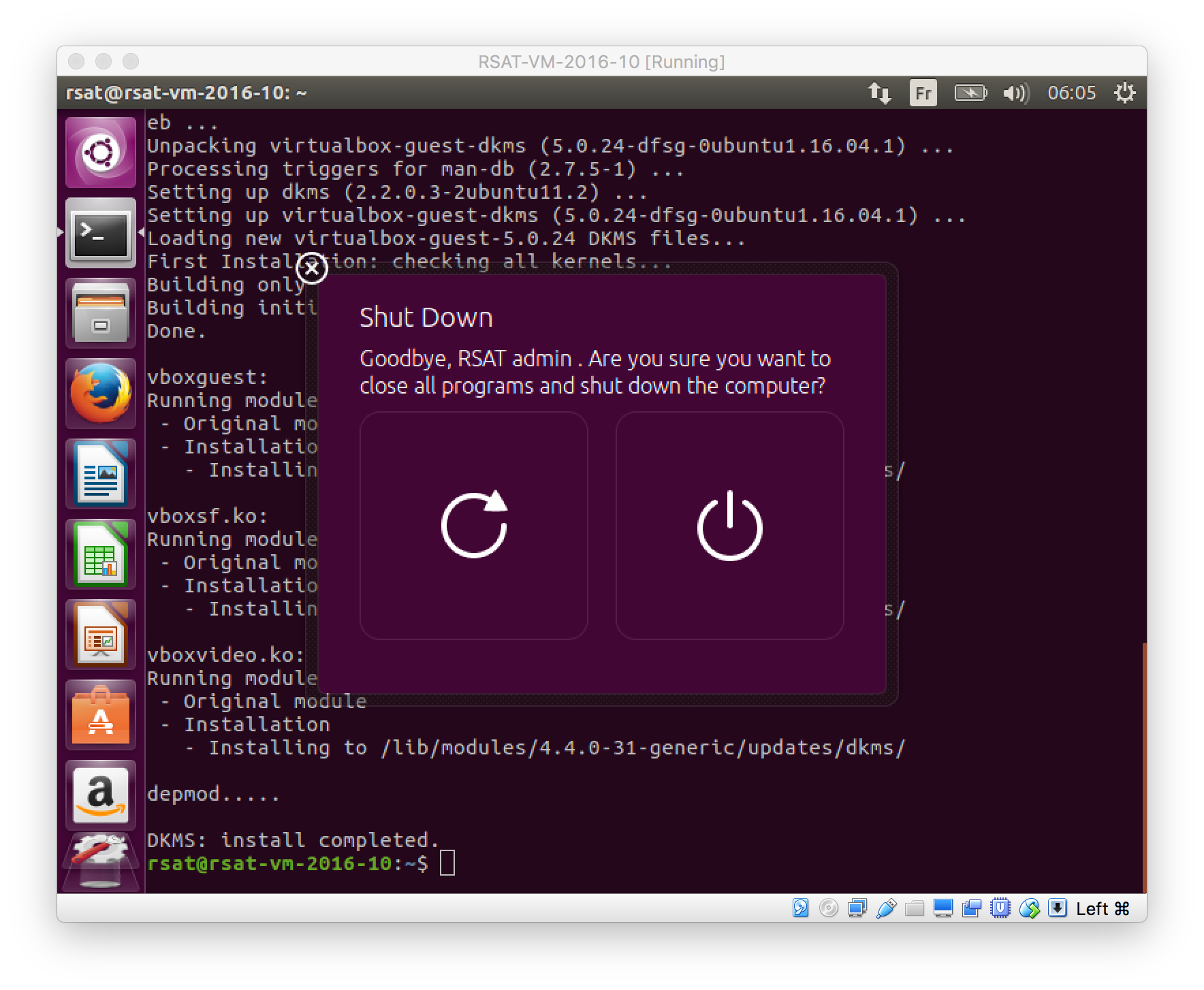Open the battery status indicator
1204x990 pixels.
pos(970,93)
